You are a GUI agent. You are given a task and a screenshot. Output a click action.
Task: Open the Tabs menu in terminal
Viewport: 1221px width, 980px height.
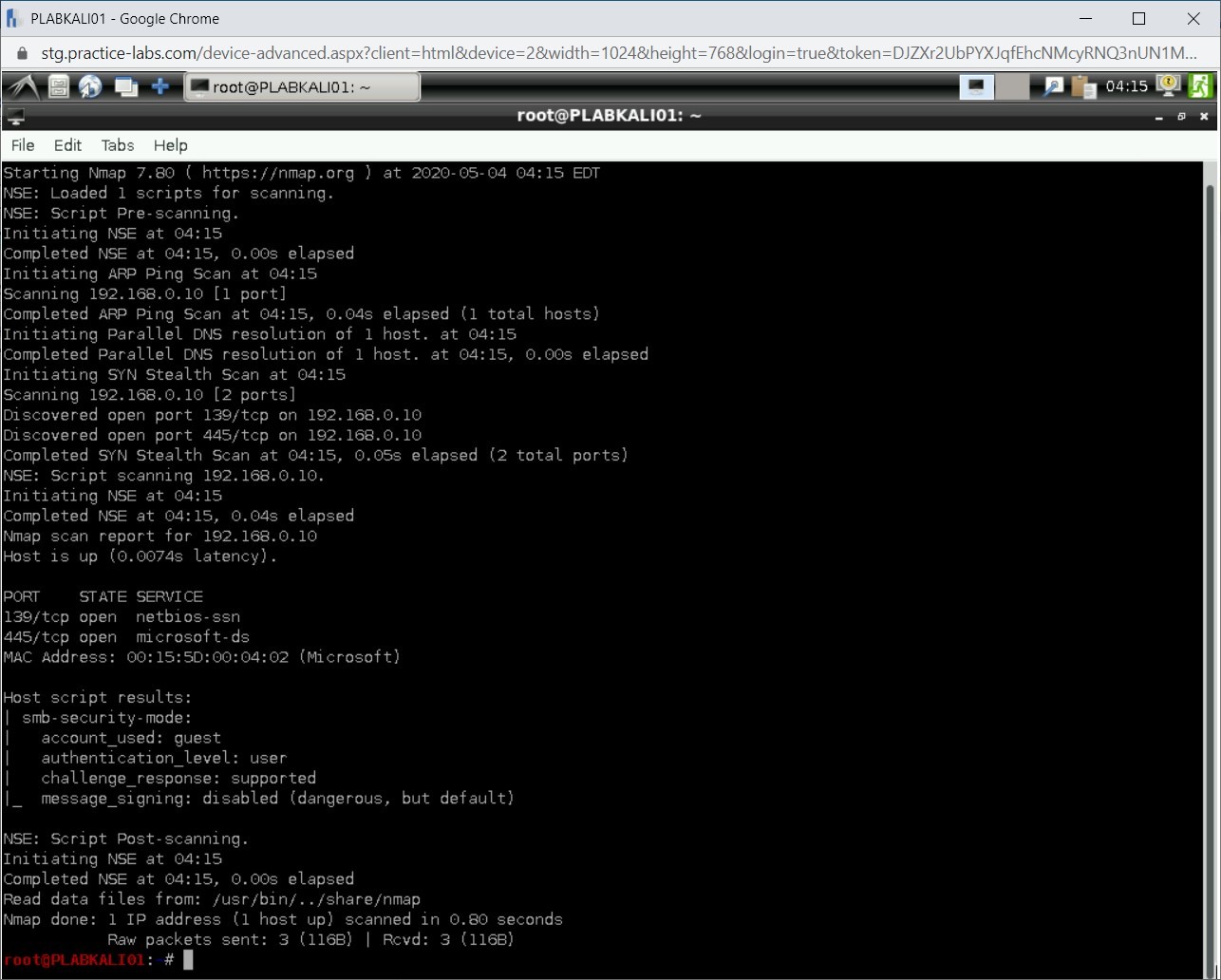(x=118, y=145)
